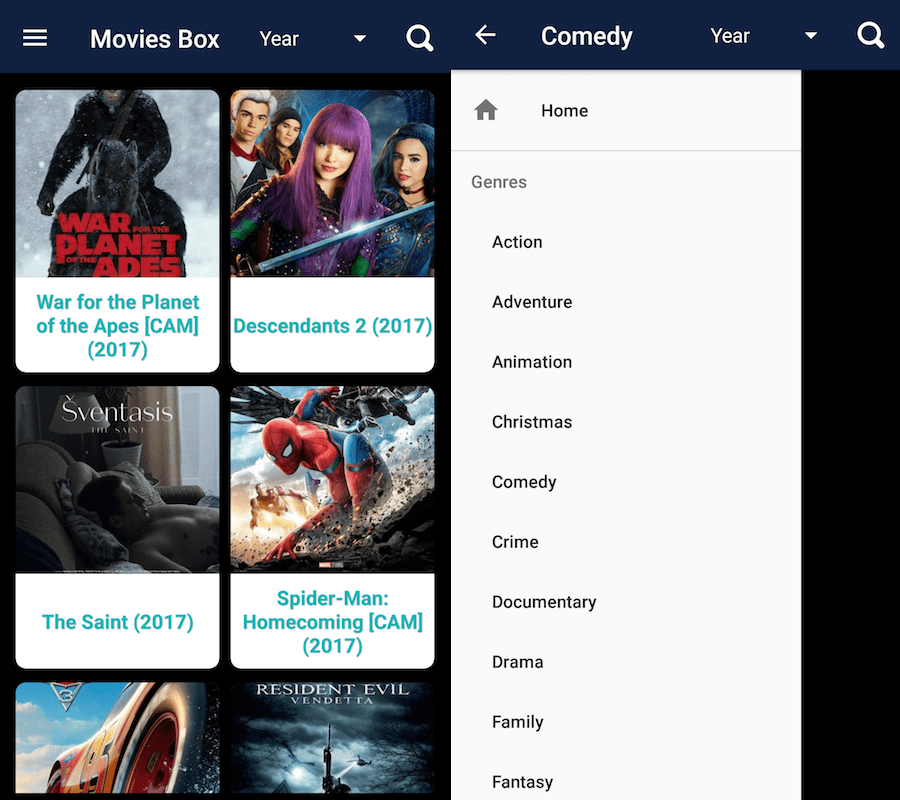Select Home in the navigation drawer
Image resolution: width=900 pixels, height=800 pixels.
[x=626, y=110]
